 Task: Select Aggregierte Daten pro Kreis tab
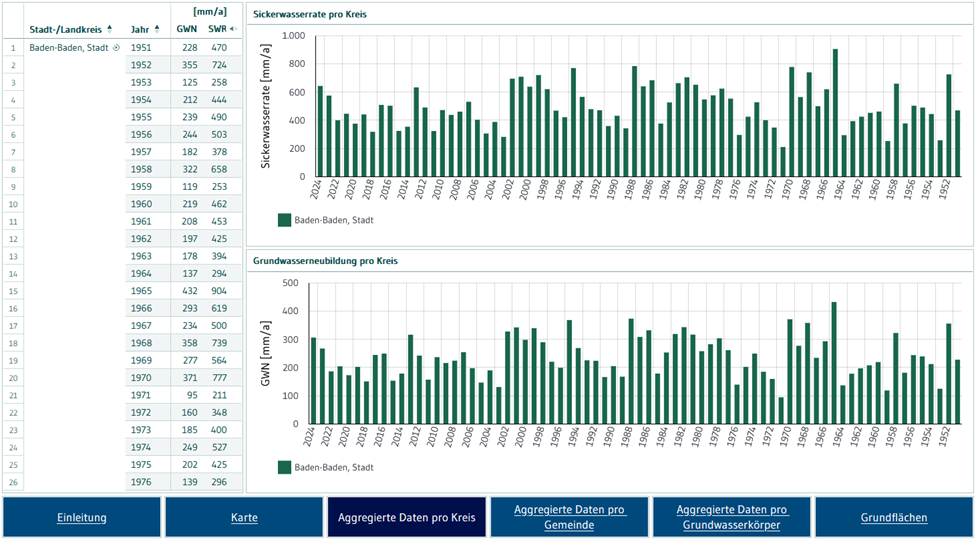point(406,517)
